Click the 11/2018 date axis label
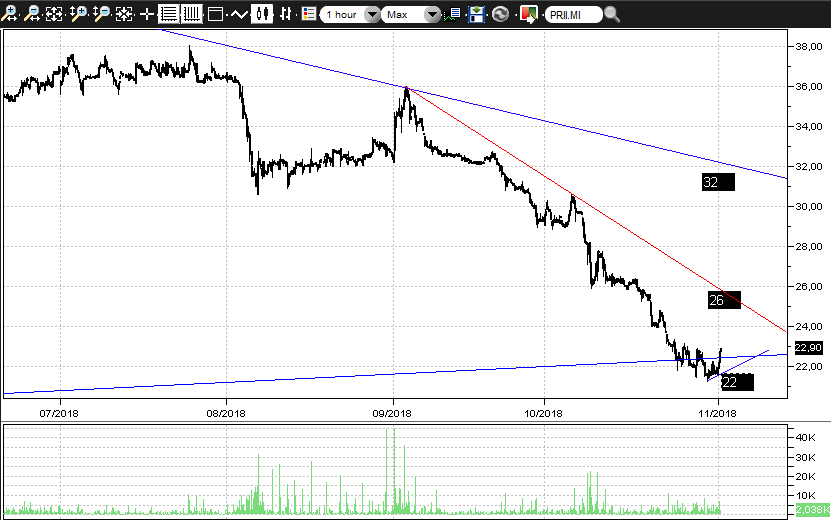 pos(717,413)
